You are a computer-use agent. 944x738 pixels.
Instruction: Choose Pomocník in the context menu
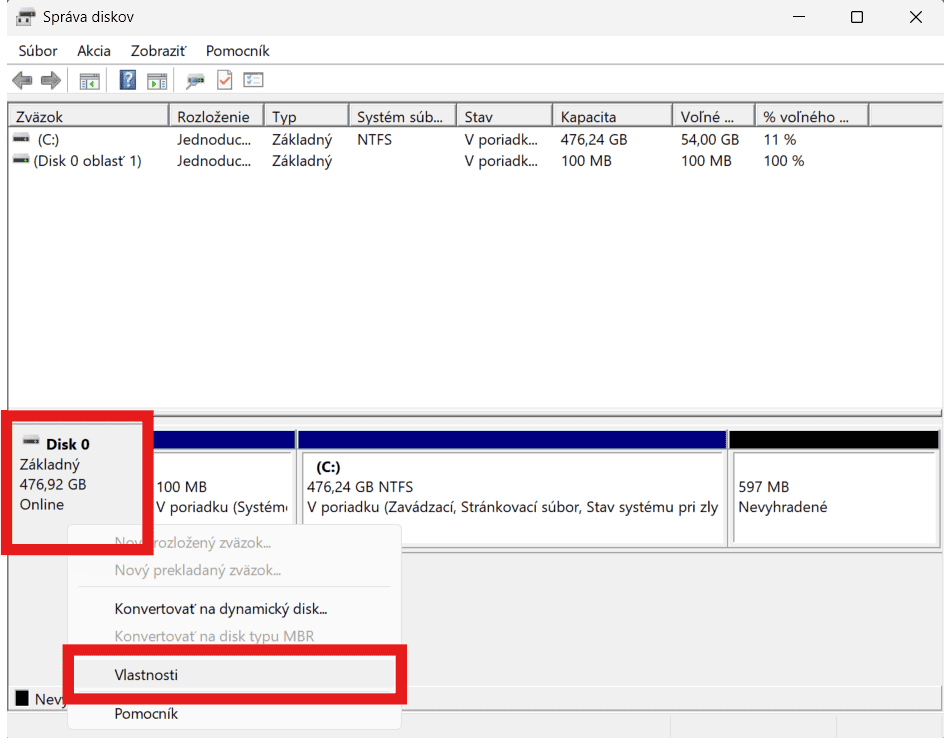click(146, 714)
